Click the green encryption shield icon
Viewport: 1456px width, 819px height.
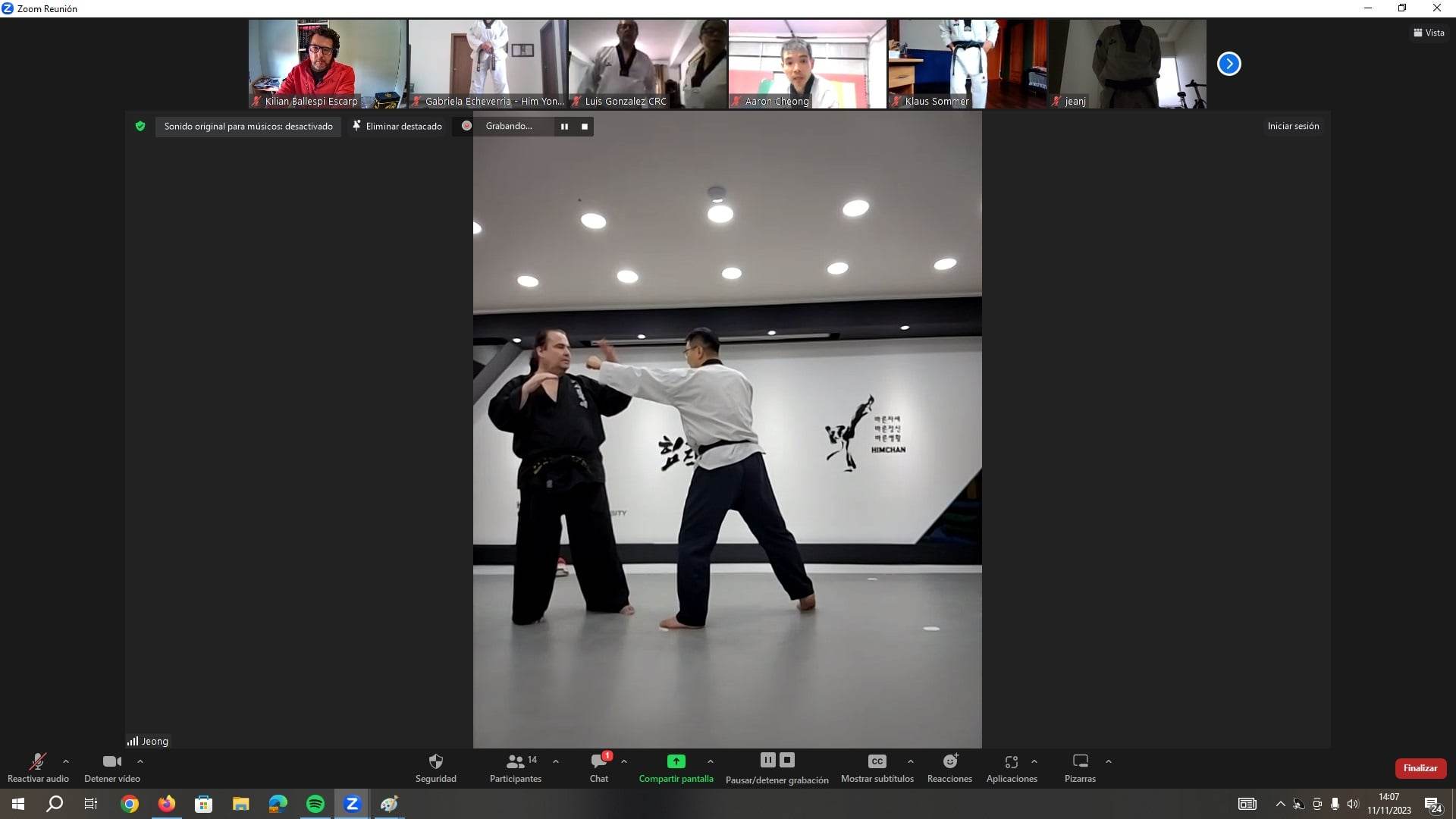coord(140,127)
